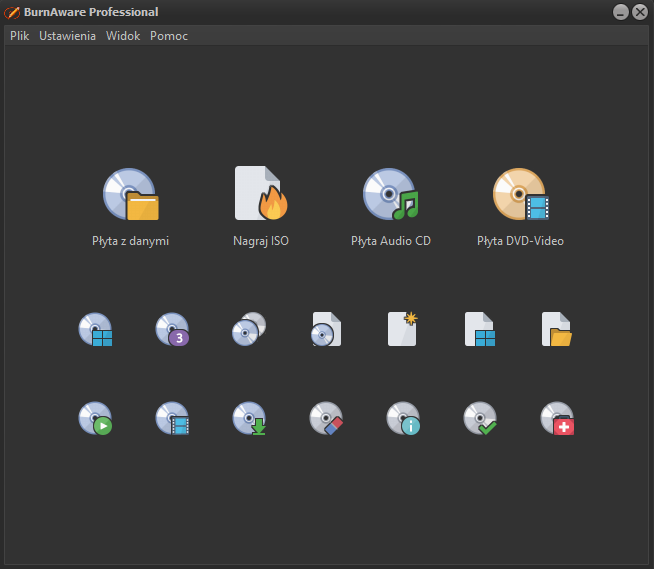The image size is (654, 569).
Task: Show disc info via the blue i icon
Action: point(403,418)
